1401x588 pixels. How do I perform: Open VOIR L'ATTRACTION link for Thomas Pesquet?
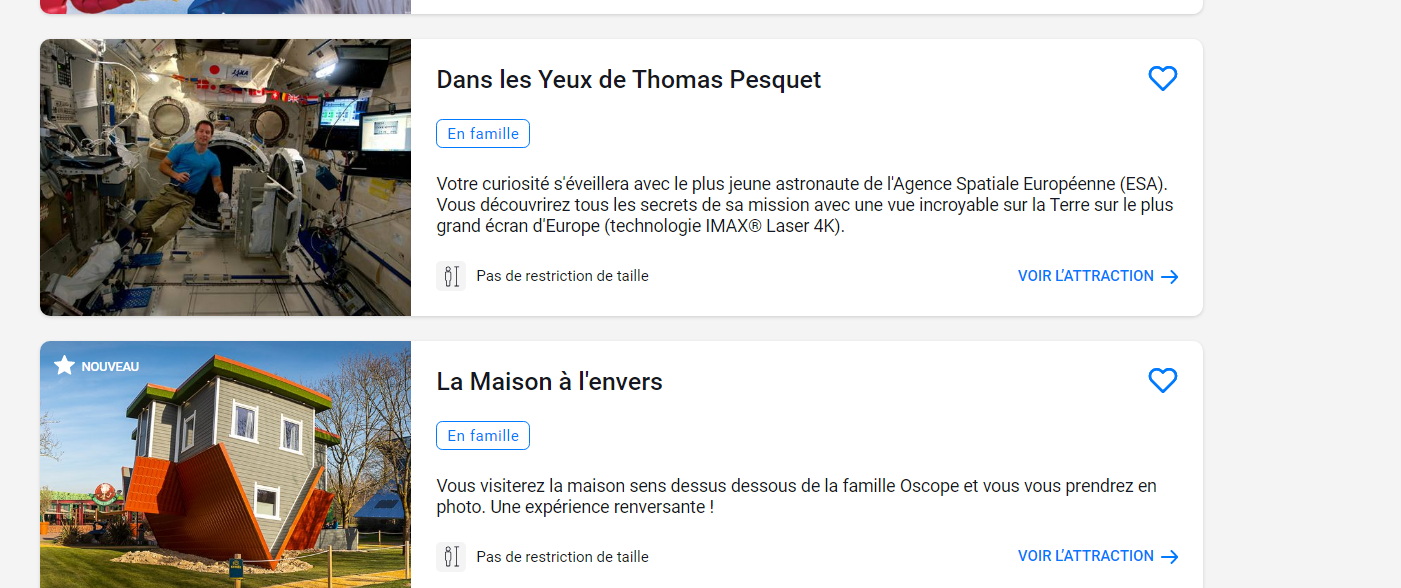coord(1098,276)
